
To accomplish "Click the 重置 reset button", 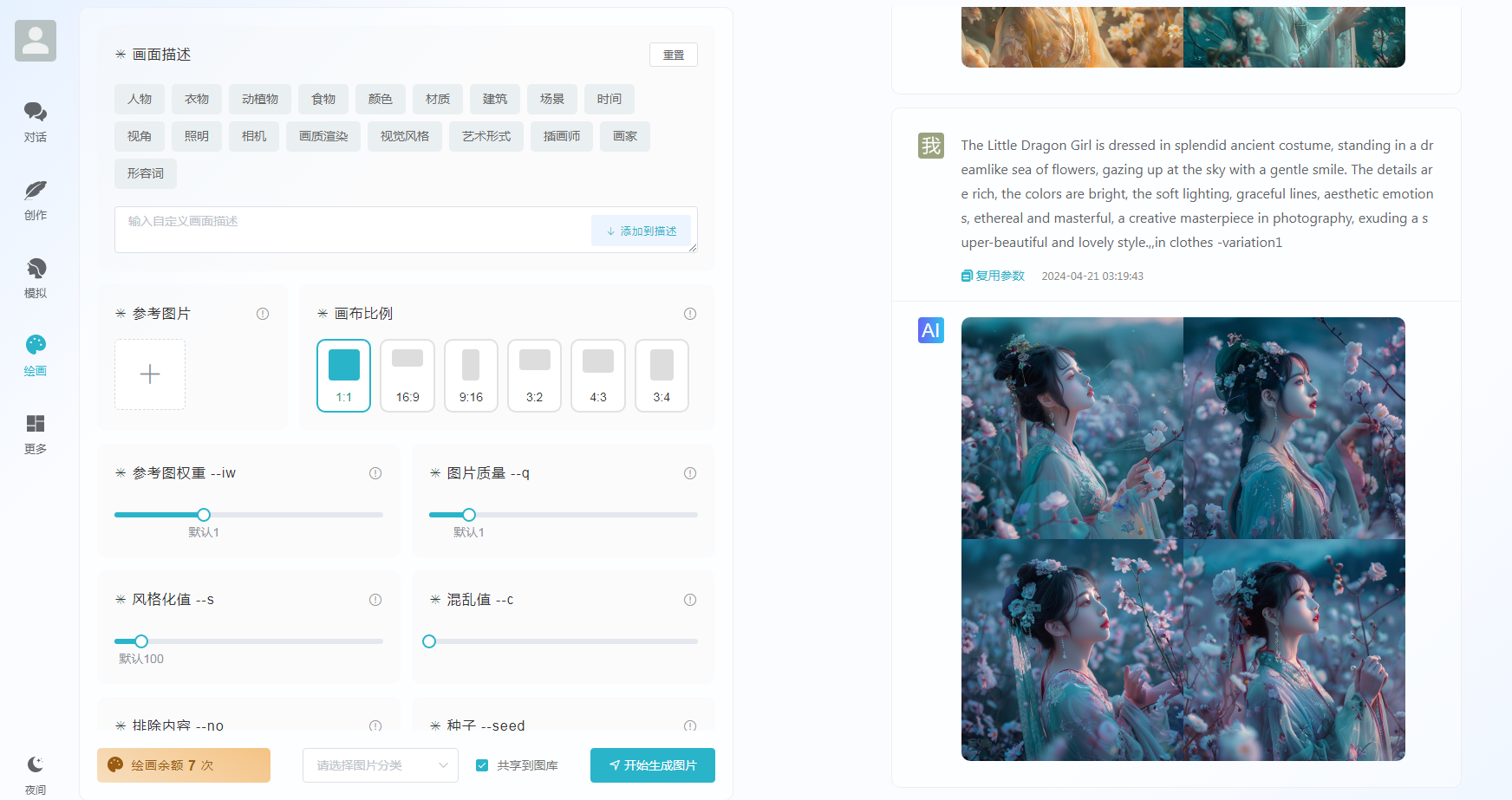I will [x=674, y=55].
